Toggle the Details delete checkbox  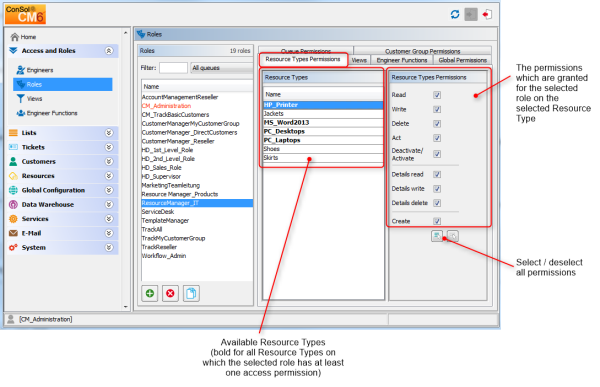point(437,203)
